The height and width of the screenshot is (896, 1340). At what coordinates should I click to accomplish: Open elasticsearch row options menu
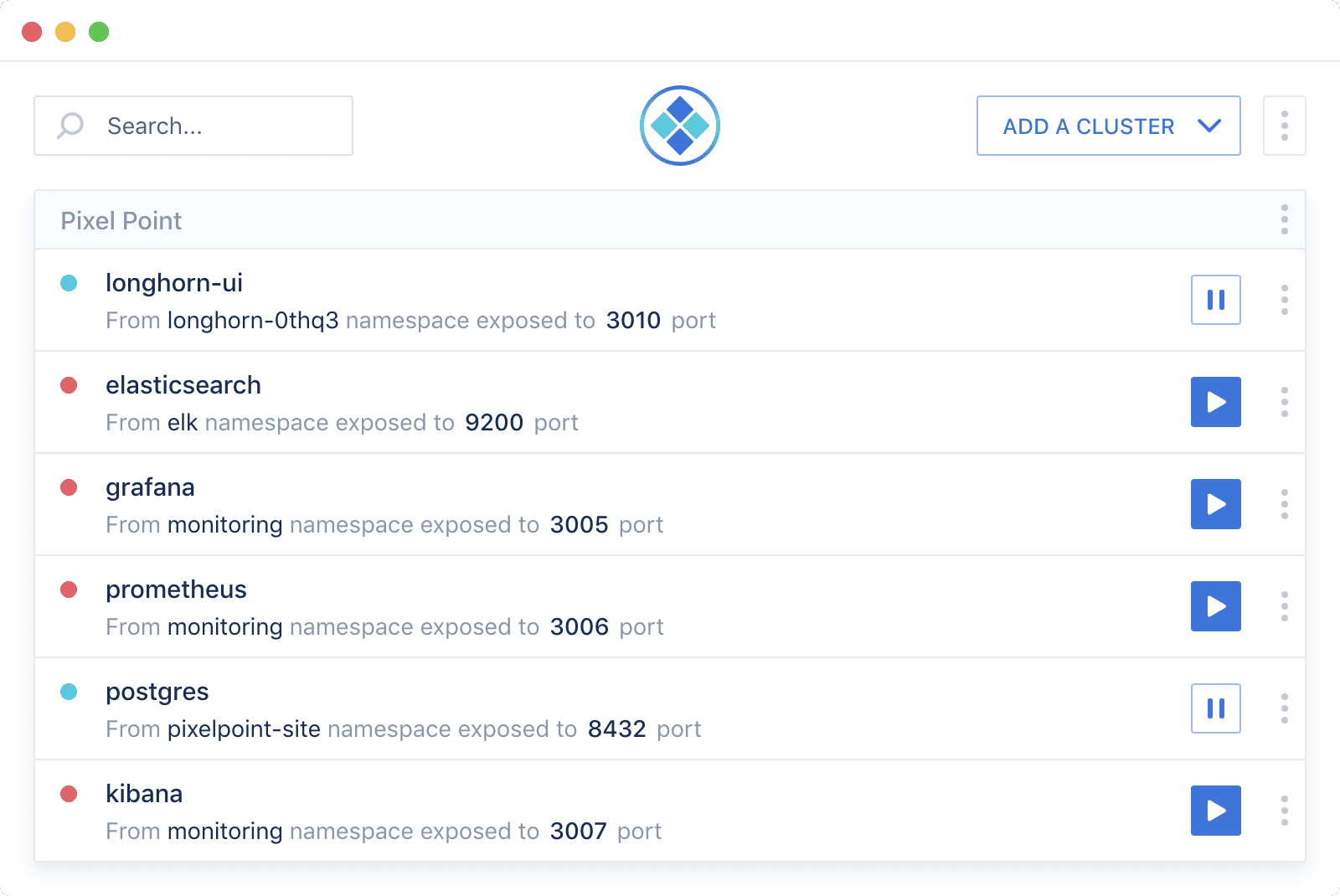click(1284, 402)
